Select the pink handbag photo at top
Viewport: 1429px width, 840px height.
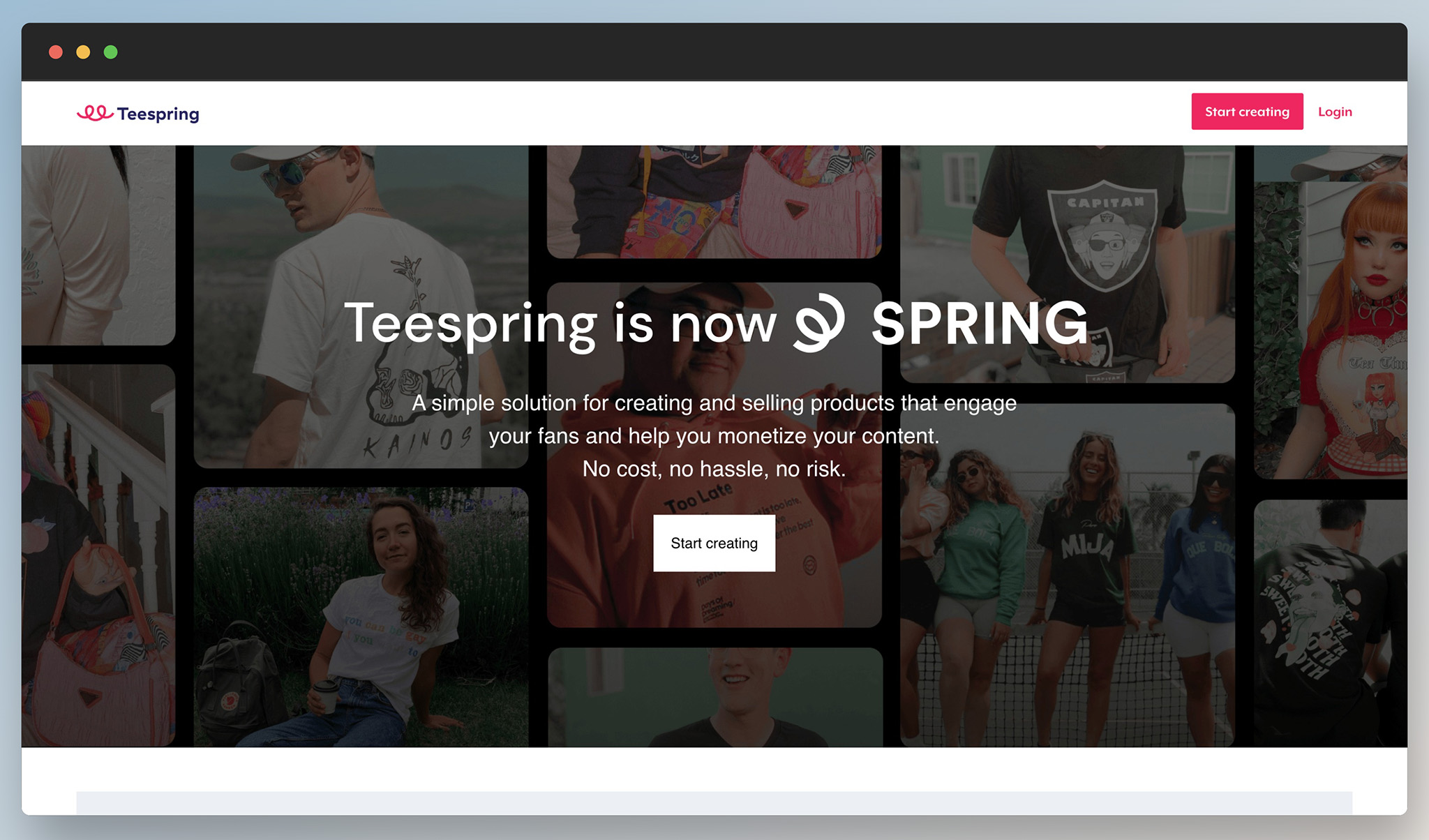(x=714, y=202)
